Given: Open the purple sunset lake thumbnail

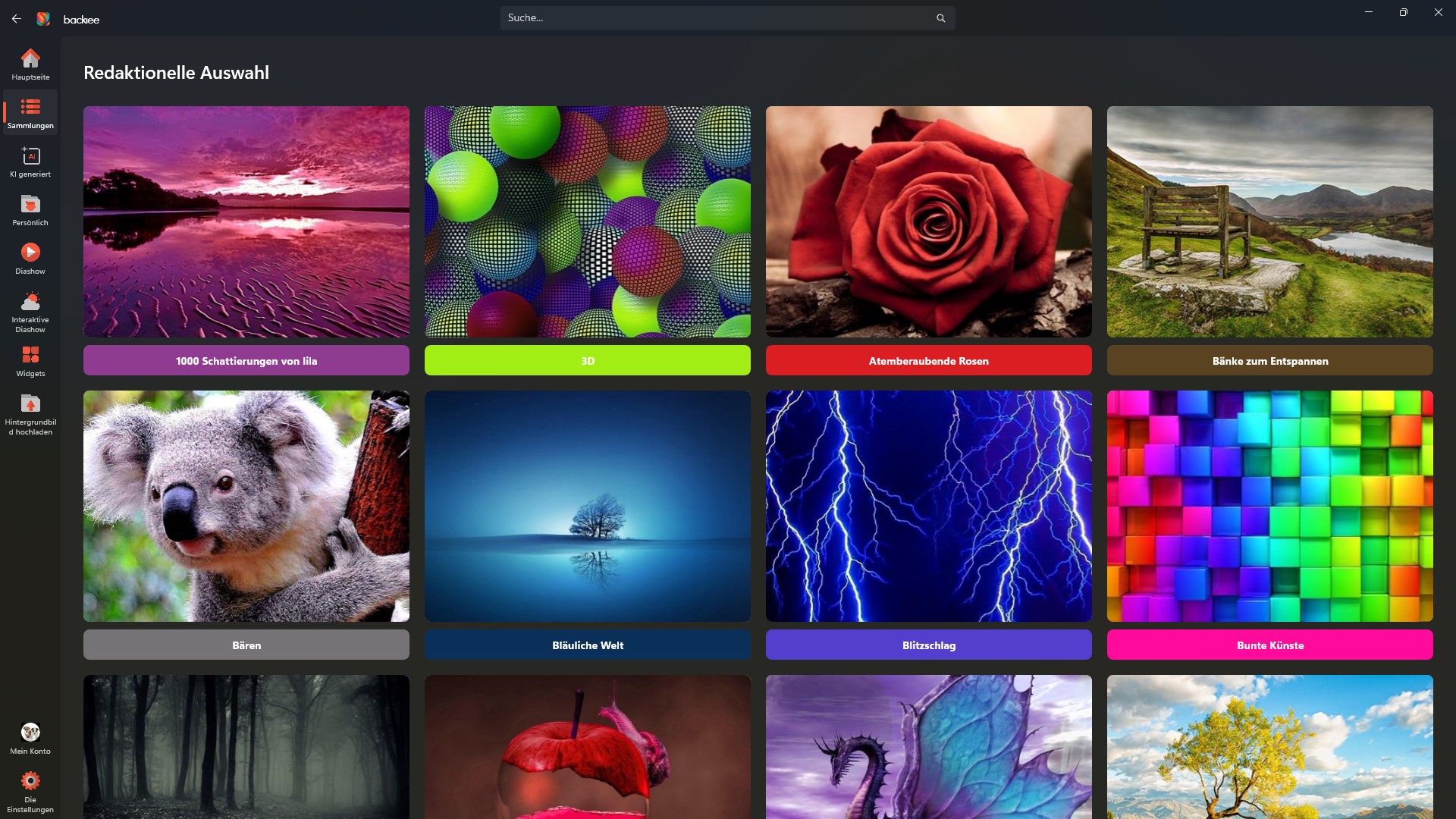Looking at the screenshot, I should pos(246,221).
